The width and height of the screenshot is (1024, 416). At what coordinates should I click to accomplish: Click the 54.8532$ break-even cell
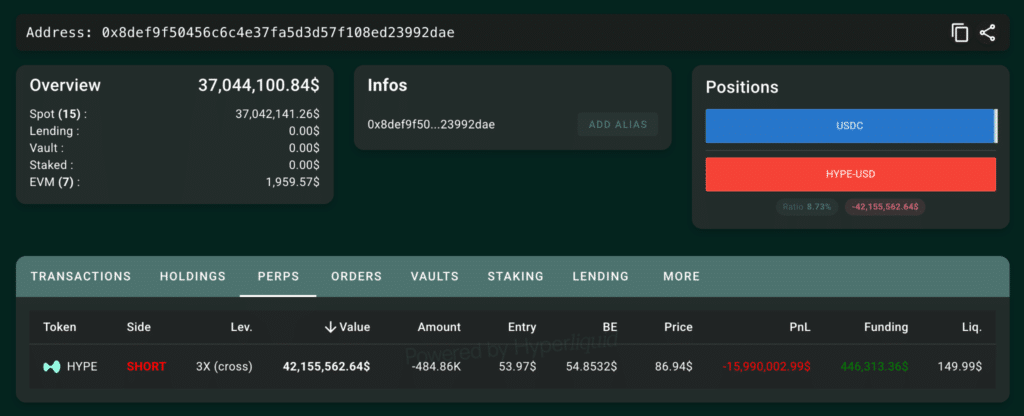coord(592,366)
